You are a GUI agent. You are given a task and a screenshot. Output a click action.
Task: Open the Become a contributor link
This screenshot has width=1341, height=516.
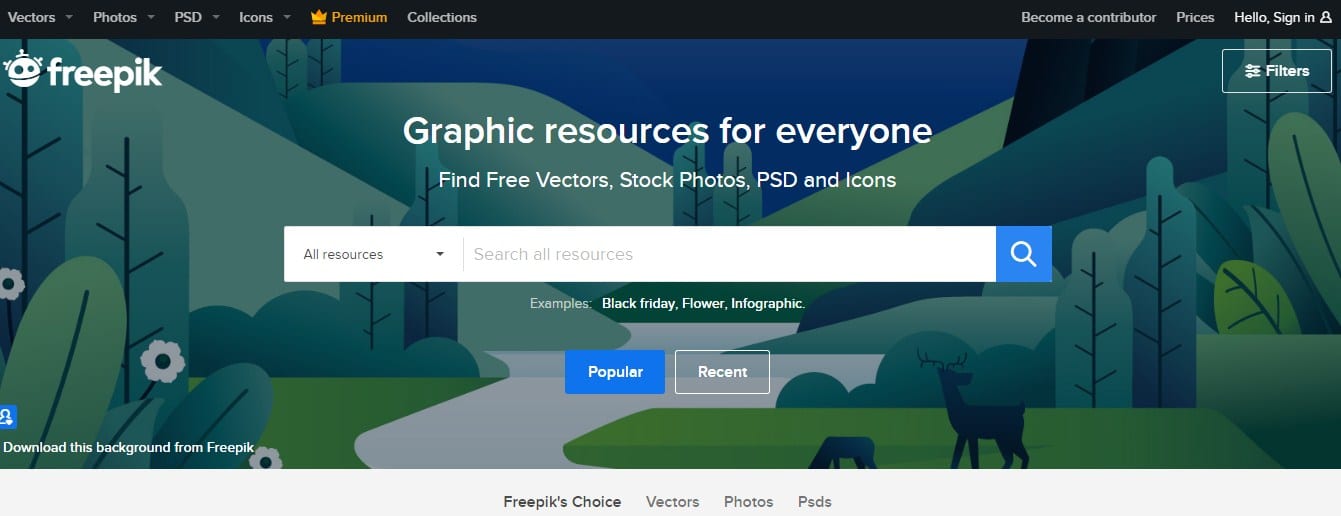[x=1088, y=17]
